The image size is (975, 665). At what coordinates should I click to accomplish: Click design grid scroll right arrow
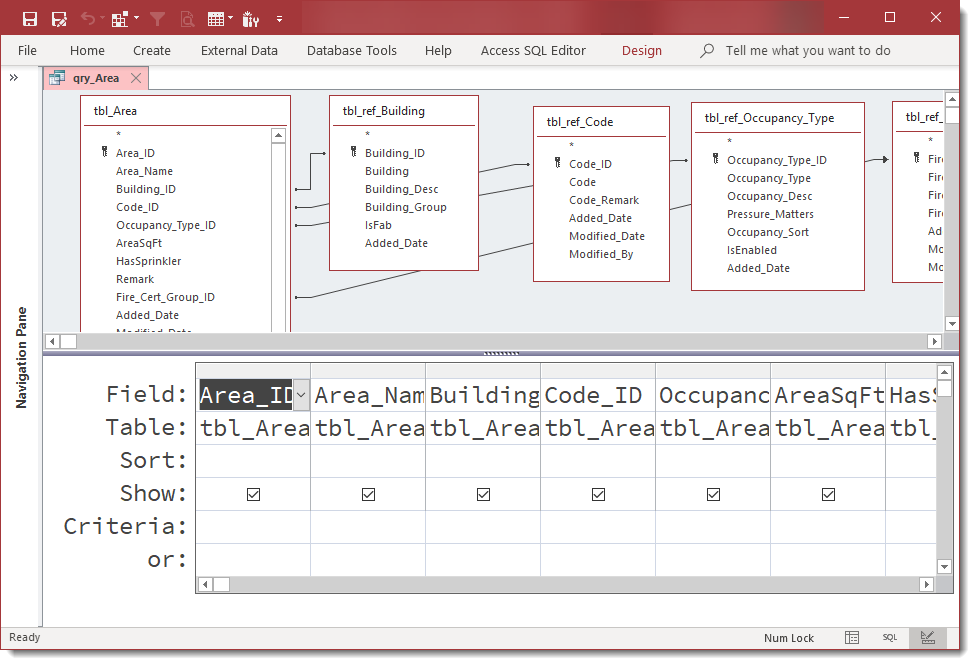(x=926, y=584)
